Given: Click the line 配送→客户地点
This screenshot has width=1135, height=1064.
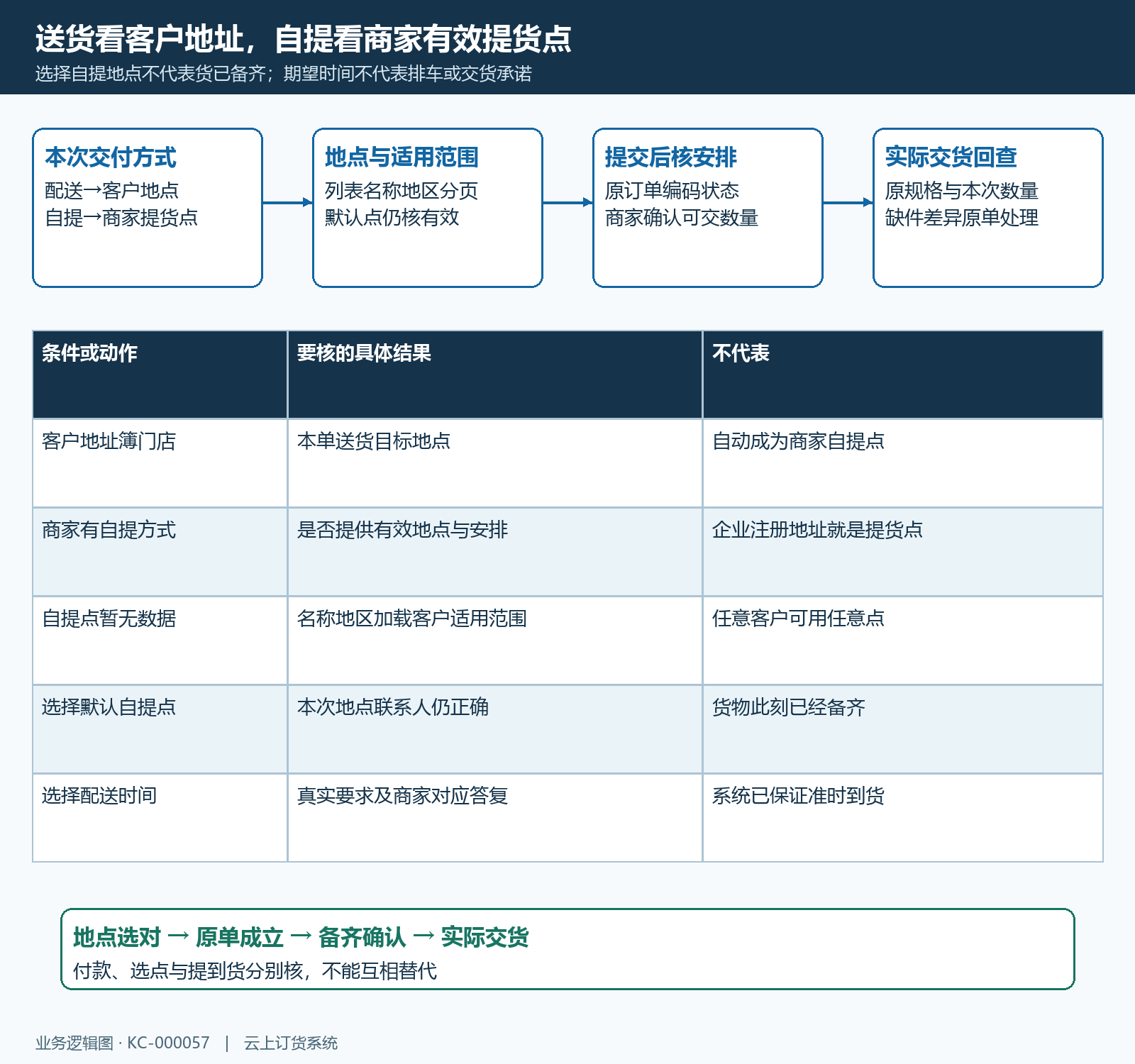Looking at the screenshot, I should [x=111, y=191].
